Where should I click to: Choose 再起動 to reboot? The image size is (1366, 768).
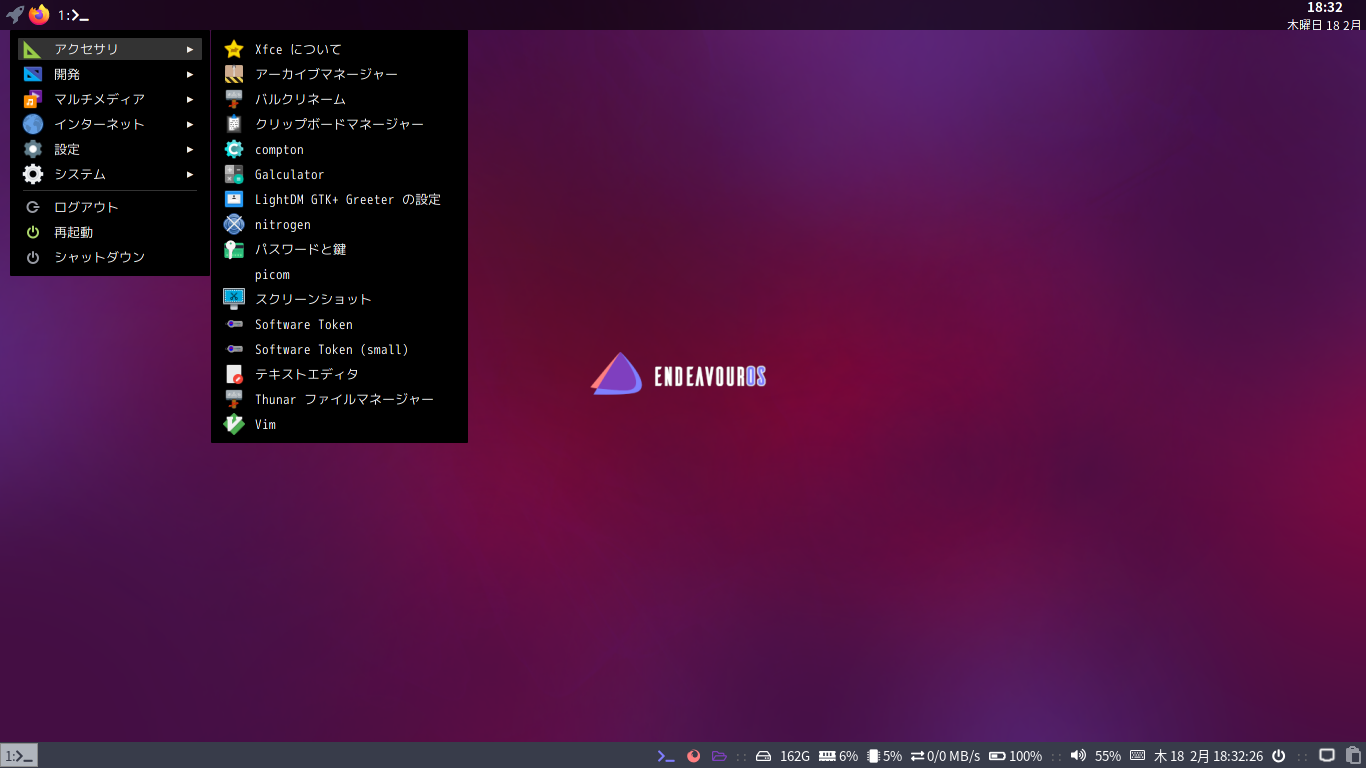(110, 232)
